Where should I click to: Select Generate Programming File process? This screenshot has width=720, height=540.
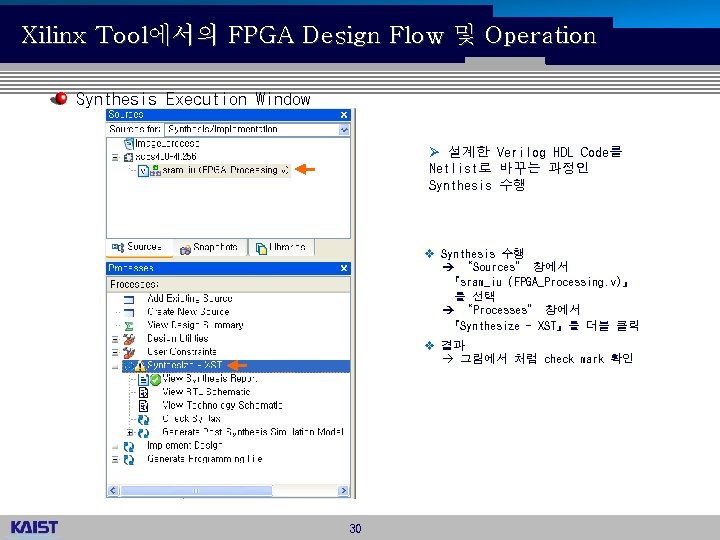(205, 459)
